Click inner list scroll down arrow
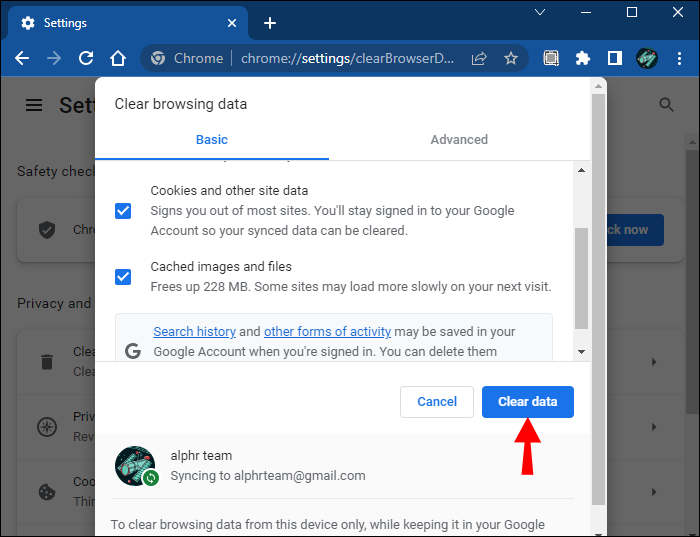 (x=581, y=352)
